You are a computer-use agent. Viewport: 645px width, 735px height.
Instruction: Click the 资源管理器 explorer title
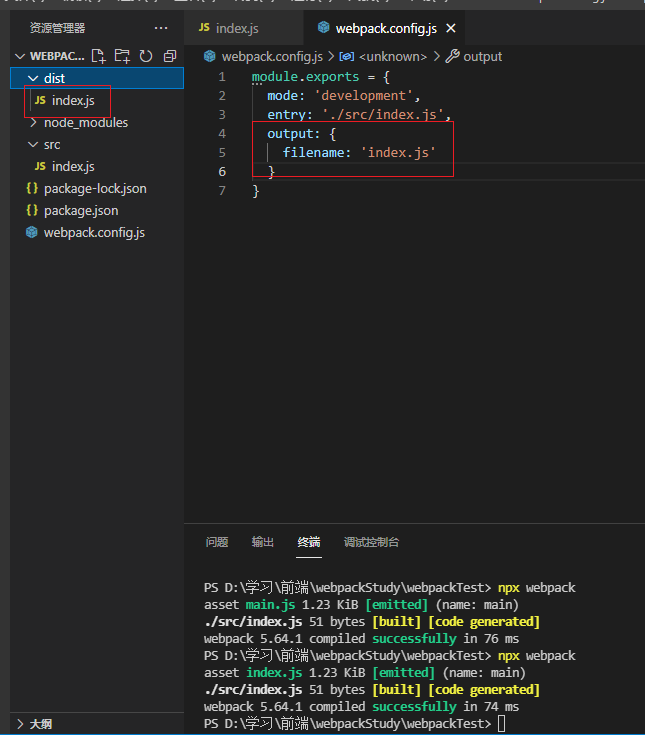(57, 28)
